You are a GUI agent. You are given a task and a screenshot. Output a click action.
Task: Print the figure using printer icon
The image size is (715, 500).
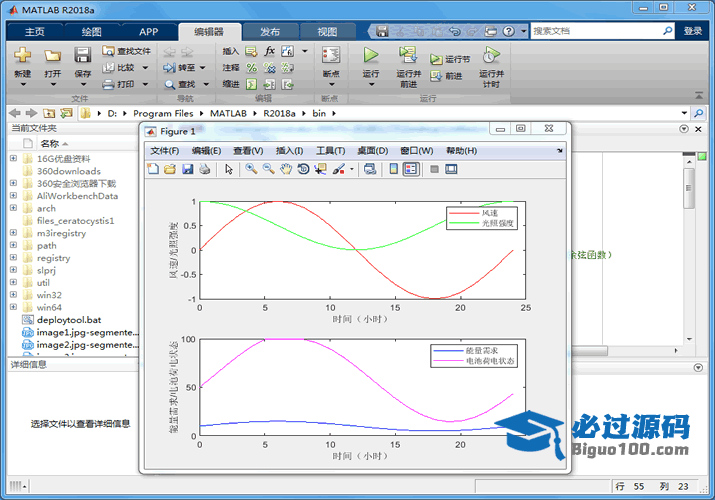pyautogui.click(x=205, y=169)
